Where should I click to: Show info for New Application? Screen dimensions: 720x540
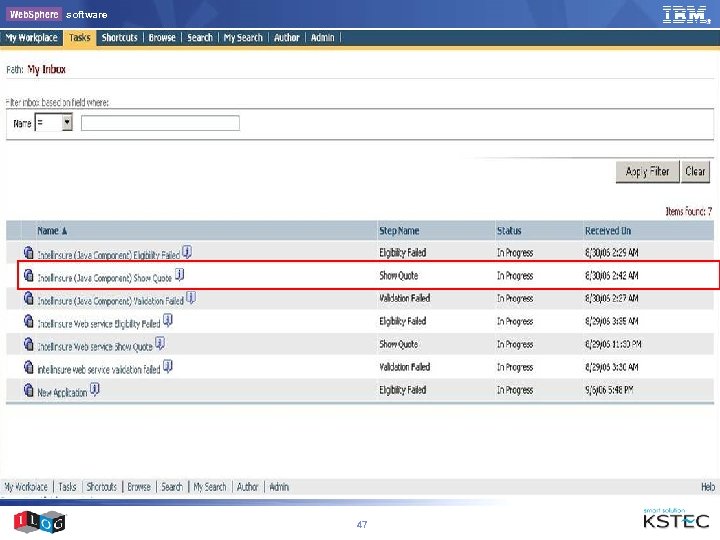(95, 389)
